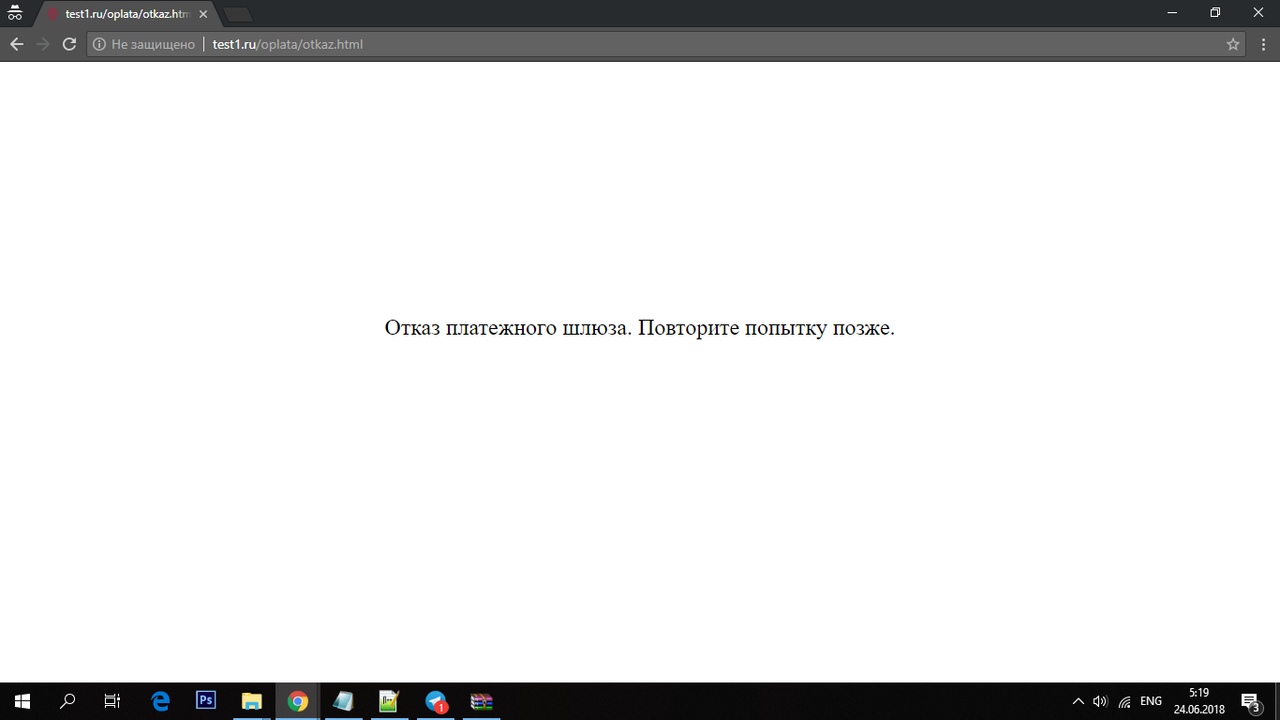
Task: Open the volume control in tray
Action: (x=1100, y=701)
